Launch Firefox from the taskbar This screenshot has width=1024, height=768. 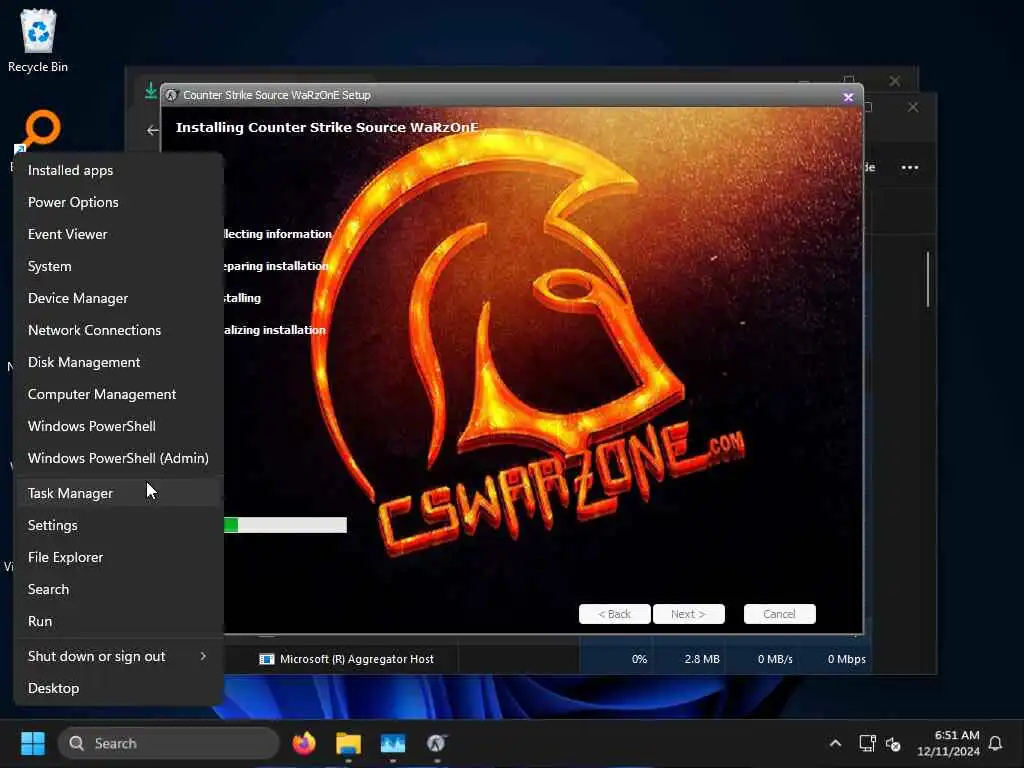pyautogui.click(x=304, y=743)
